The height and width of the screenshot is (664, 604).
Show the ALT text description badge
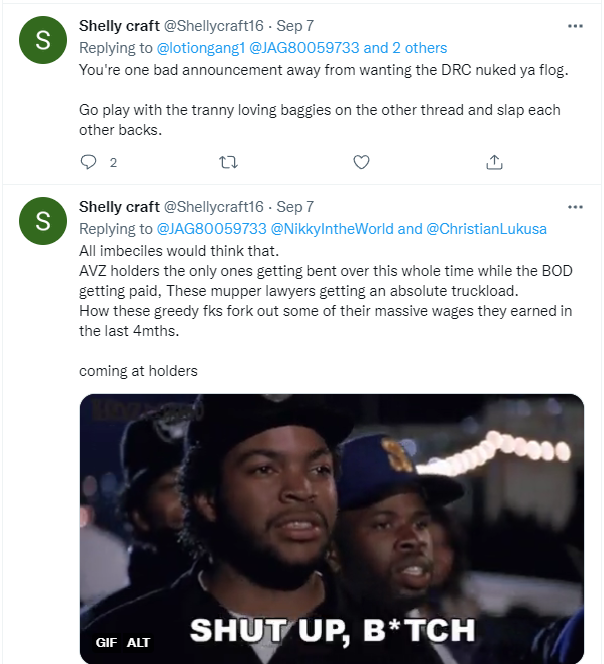click(x=138, y=642)
